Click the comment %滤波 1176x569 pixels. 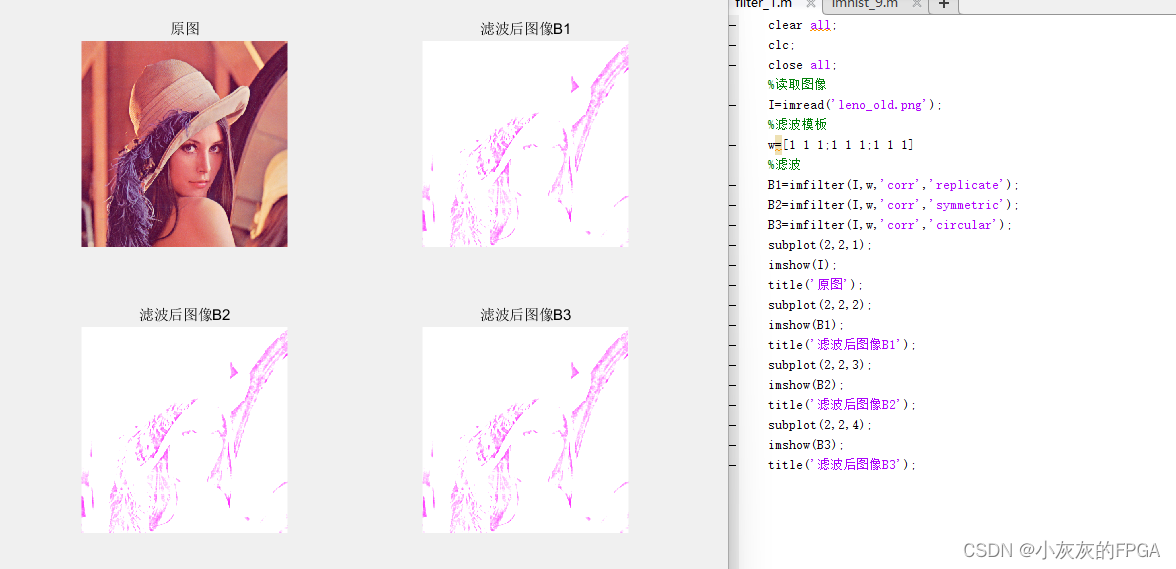click(784, 165)
